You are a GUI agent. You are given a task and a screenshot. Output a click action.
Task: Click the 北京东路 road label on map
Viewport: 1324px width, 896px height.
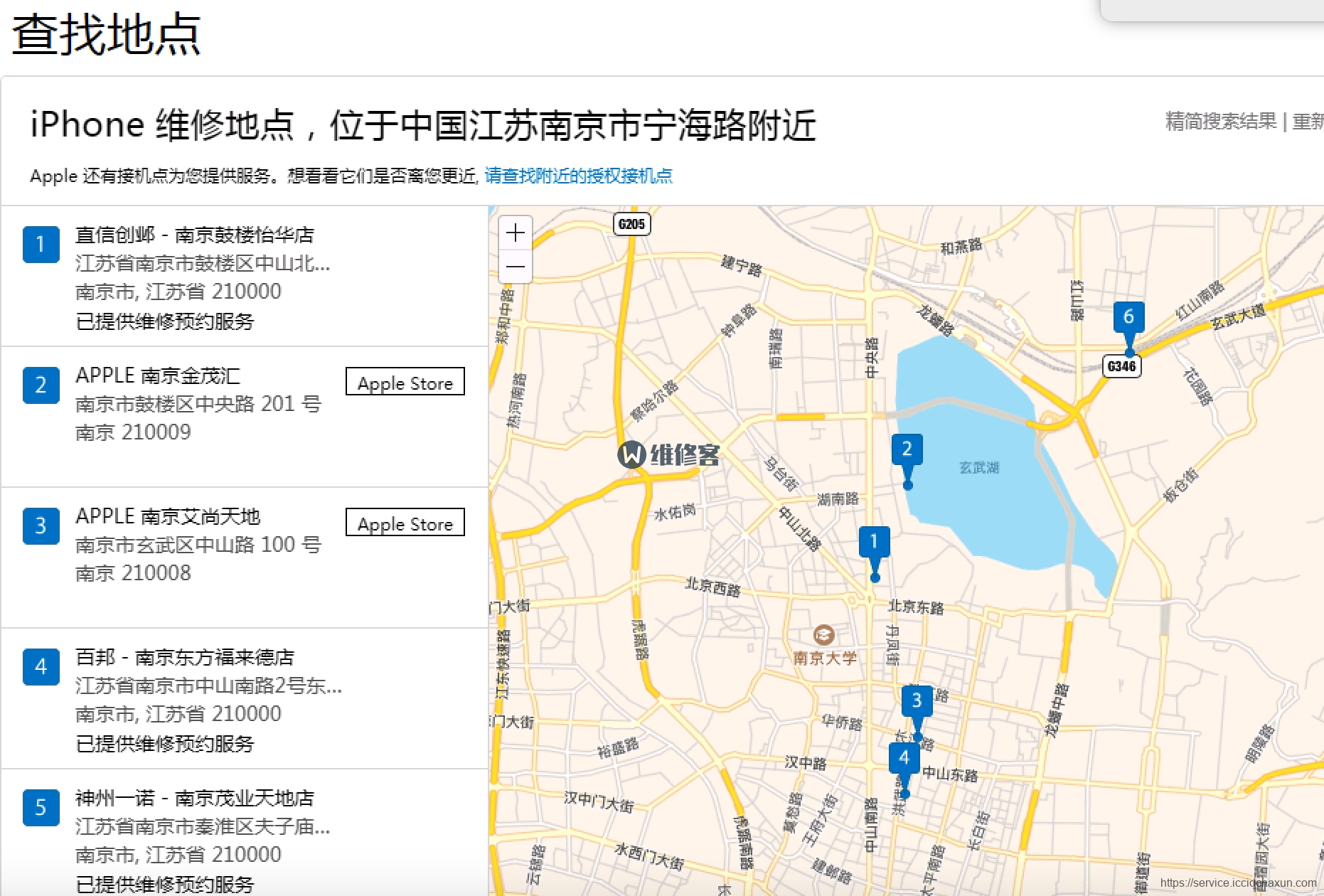[916, 607]
